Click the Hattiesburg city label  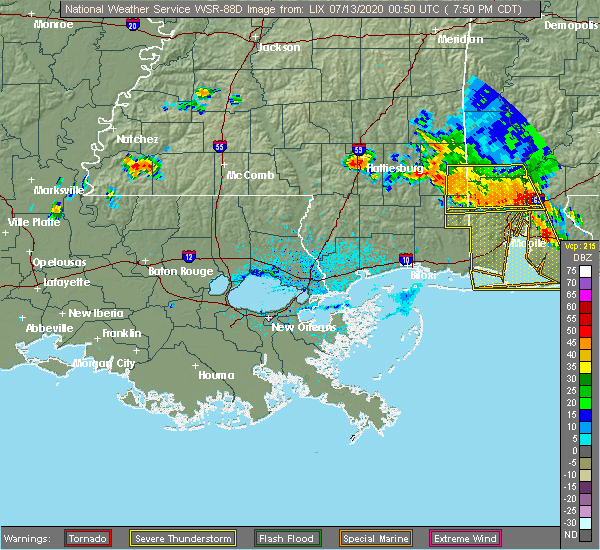click(395, 168)
